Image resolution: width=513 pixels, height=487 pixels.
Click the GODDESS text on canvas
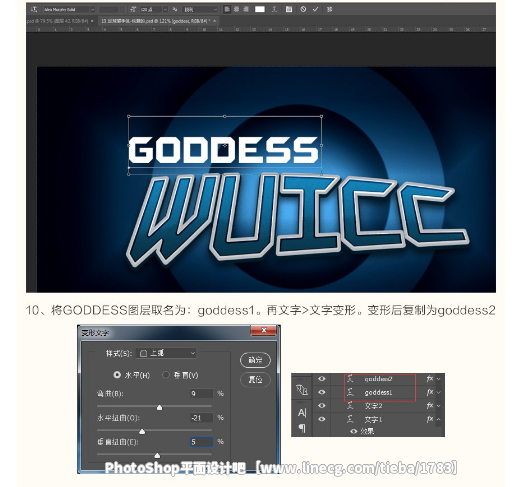point(223,150)
